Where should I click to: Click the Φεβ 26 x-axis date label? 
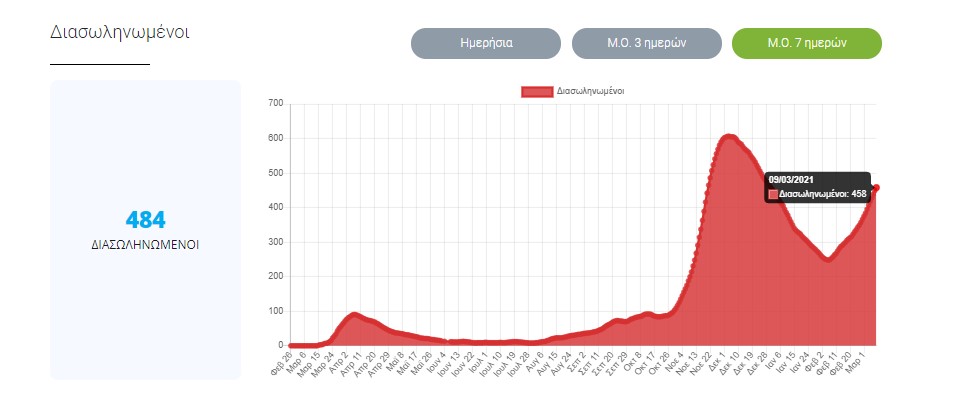pos(281,362)
